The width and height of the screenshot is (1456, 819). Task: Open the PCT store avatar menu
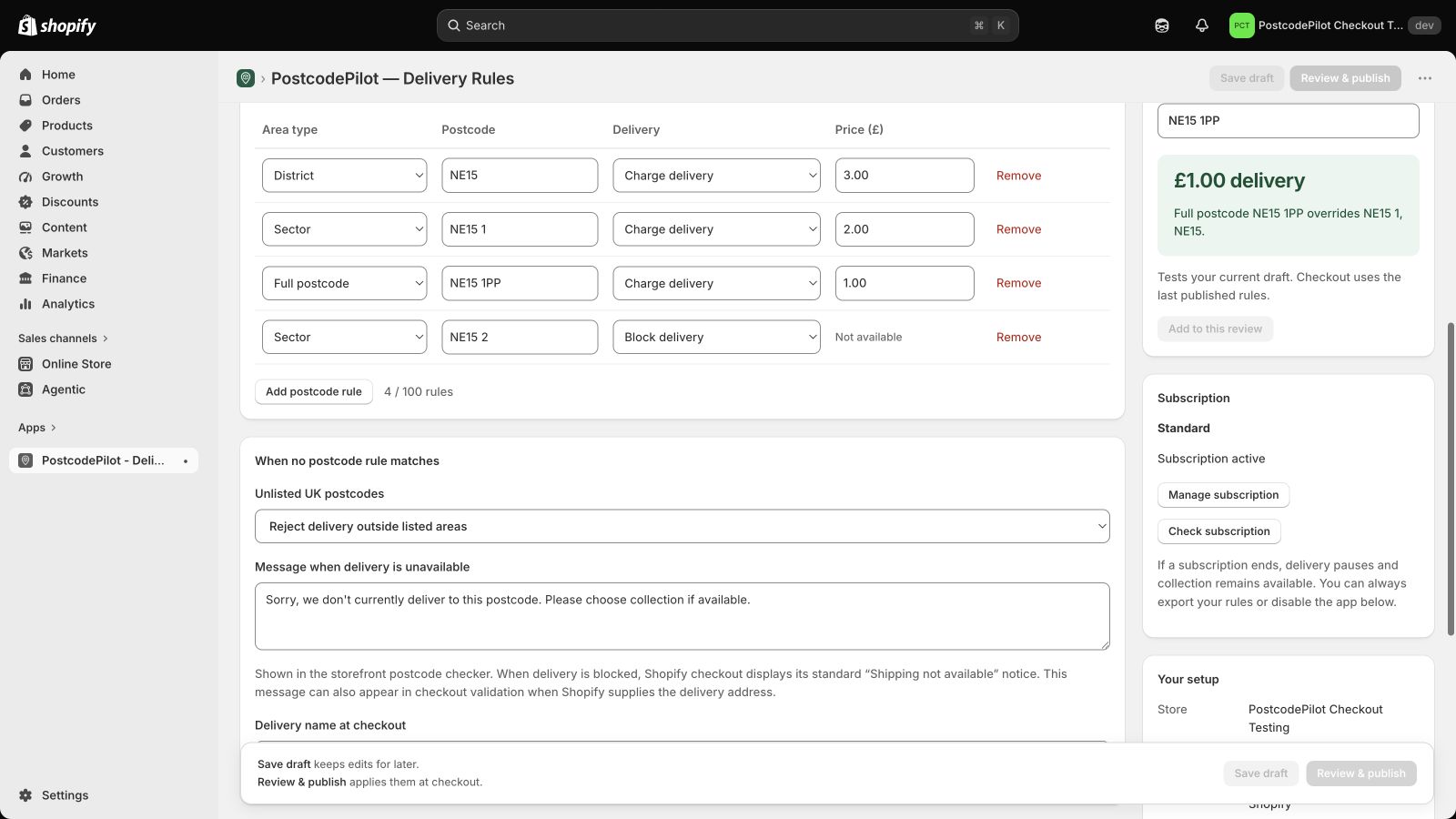(1241, 25)
